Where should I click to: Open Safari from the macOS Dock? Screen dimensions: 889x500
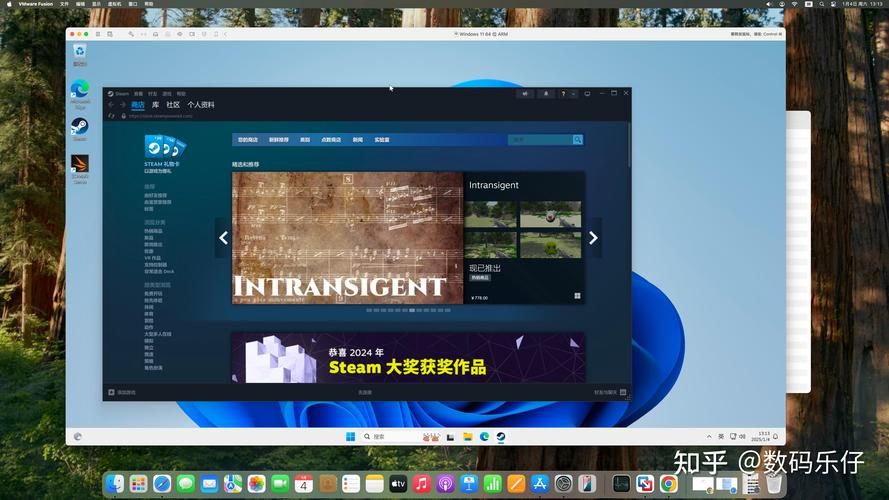point(162,484)
